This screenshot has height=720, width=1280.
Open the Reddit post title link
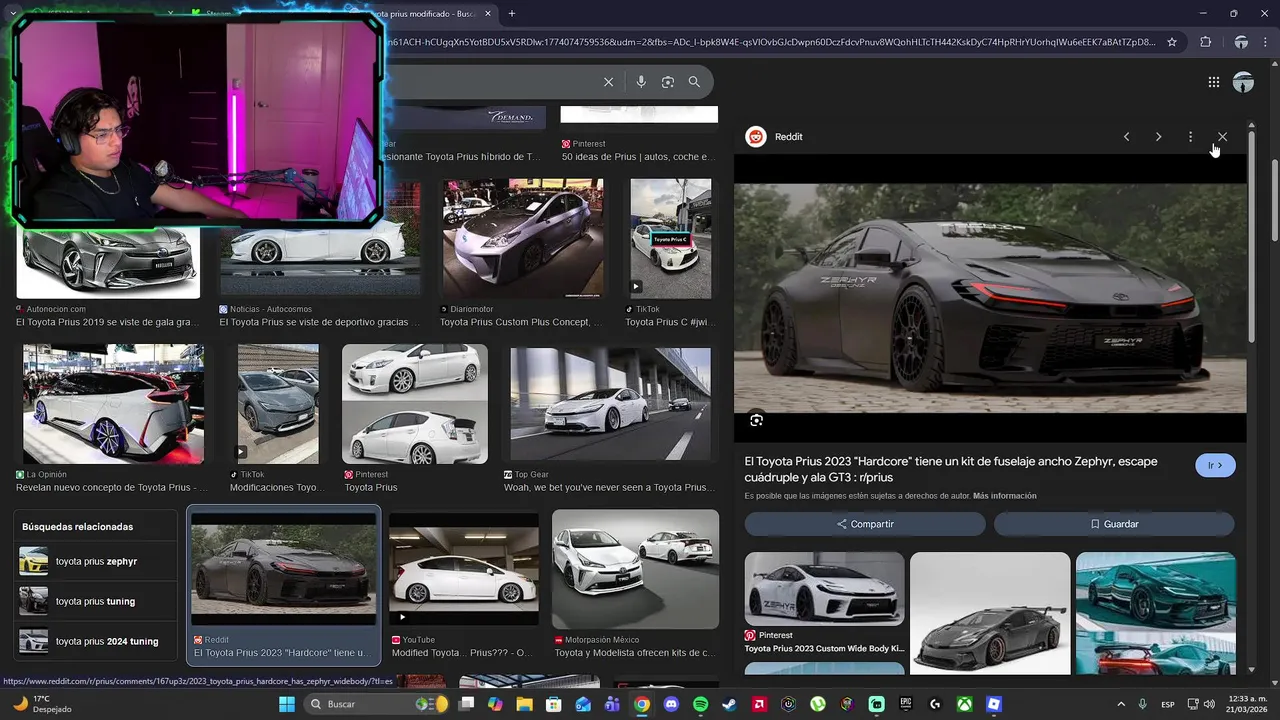[x=950, y=469]
